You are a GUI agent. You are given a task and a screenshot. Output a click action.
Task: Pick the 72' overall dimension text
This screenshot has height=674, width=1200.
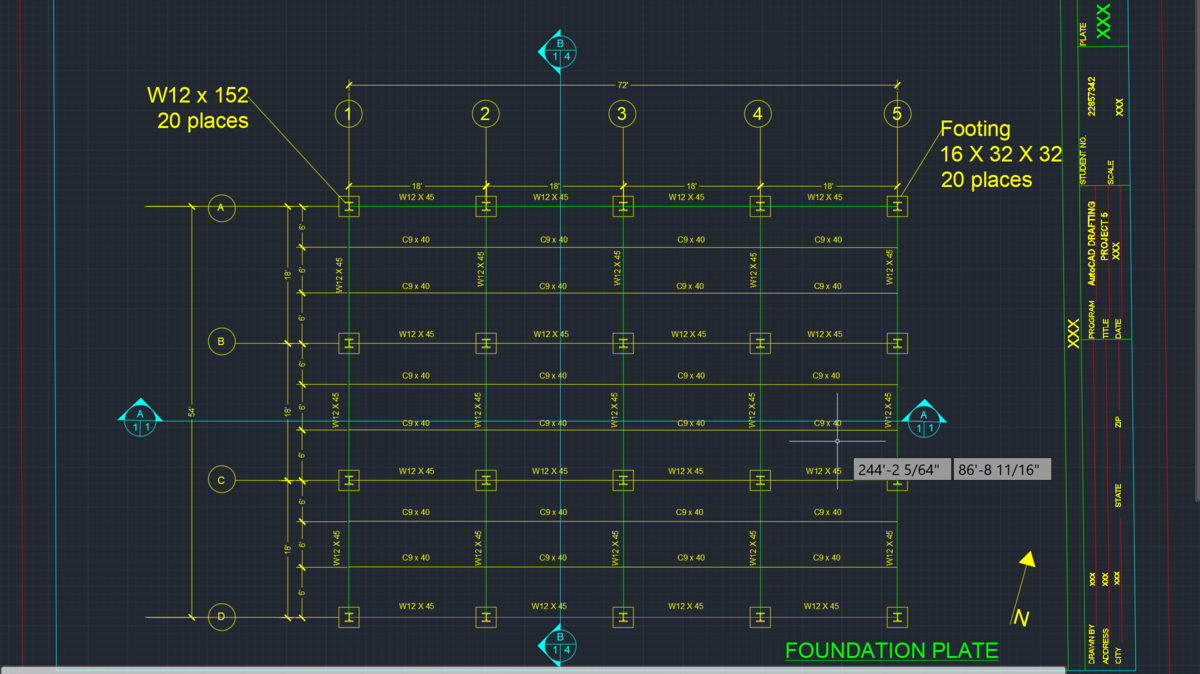tap(622, 86)
